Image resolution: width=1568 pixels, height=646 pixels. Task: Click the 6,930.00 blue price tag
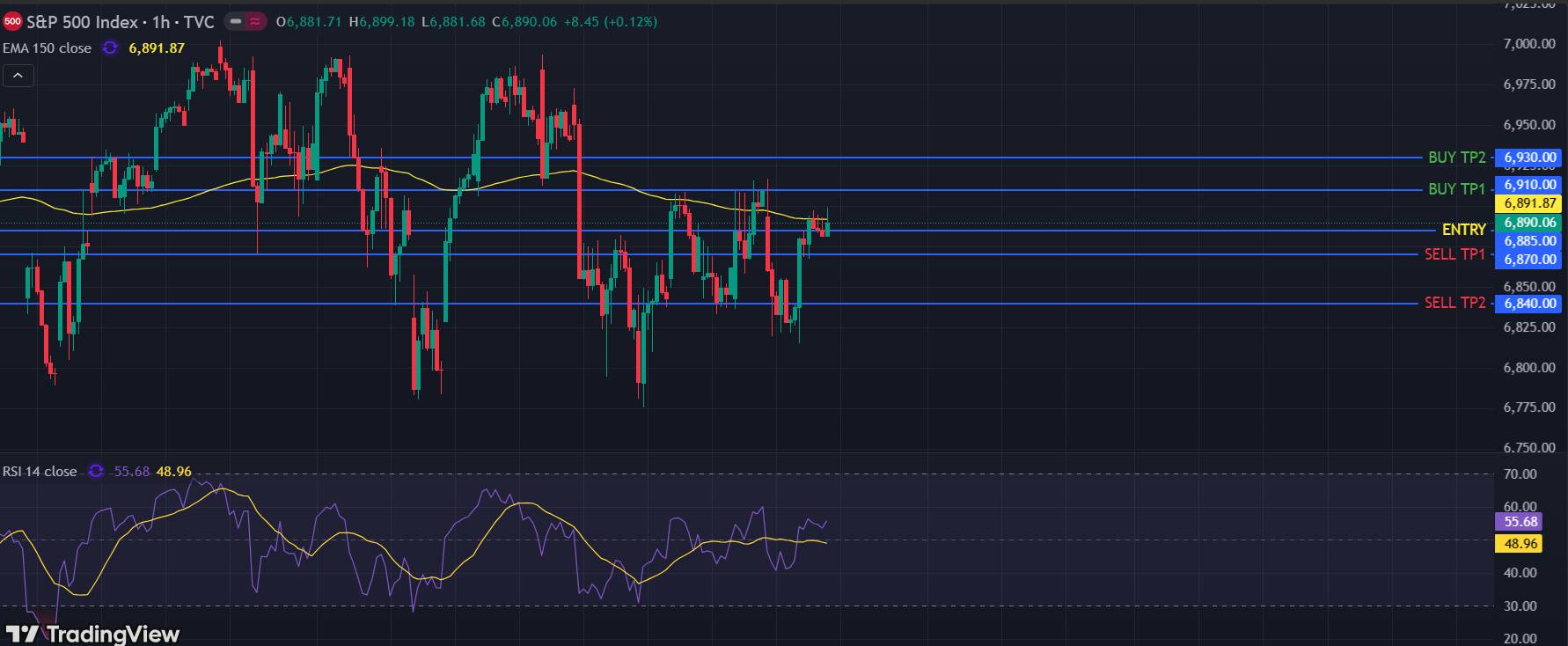click(x=1529, y=158)
